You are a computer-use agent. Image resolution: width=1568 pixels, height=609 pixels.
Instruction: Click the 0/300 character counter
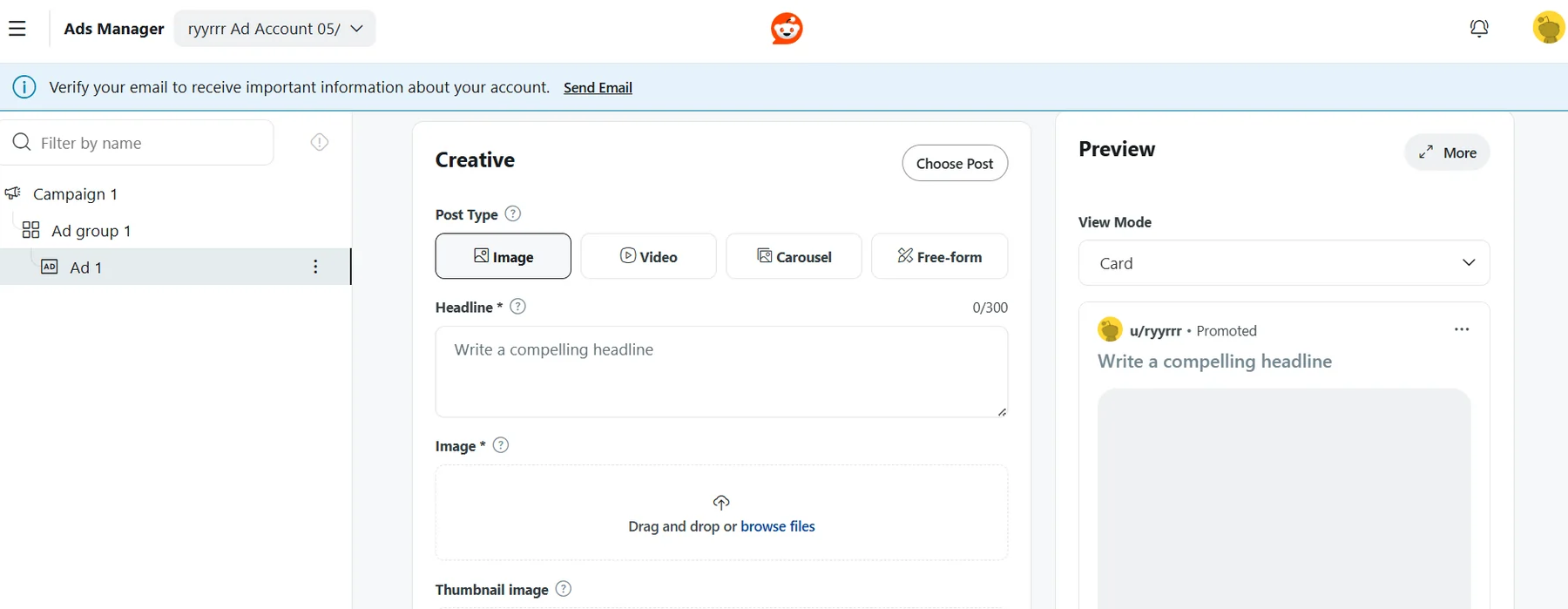point(990,308)
